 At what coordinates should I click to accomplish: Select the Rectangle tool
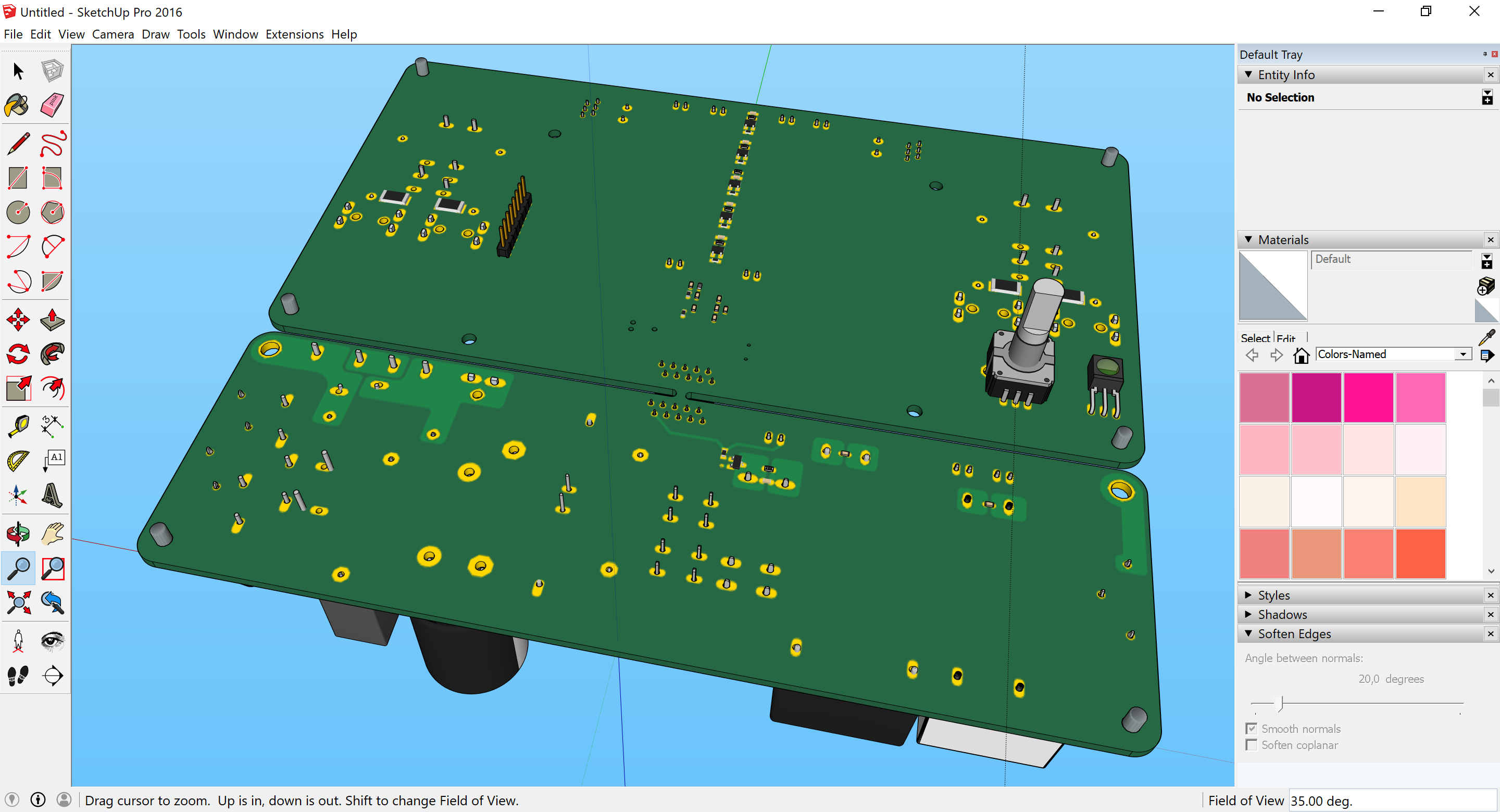[x=18, y=178]
